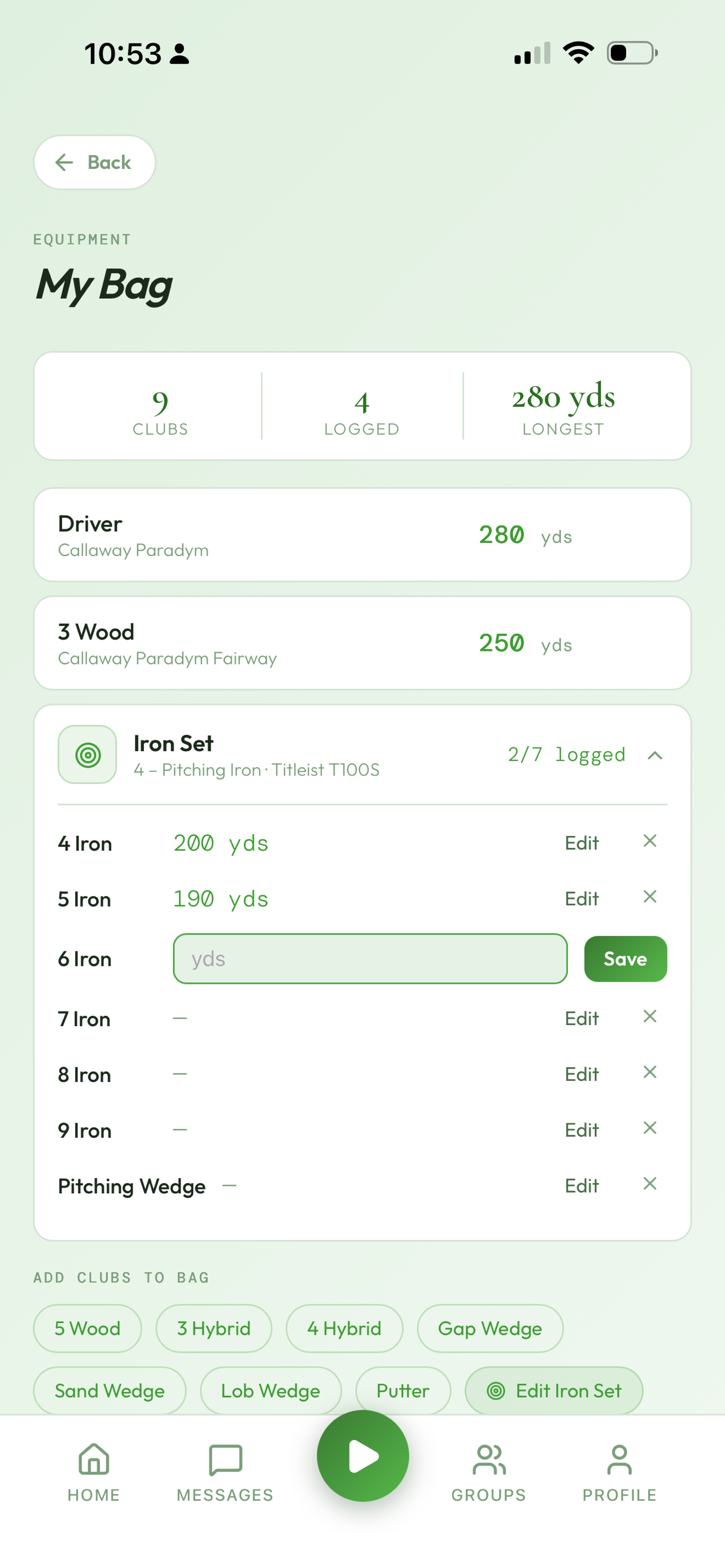Add Gap Wedge to bag

490,1328
